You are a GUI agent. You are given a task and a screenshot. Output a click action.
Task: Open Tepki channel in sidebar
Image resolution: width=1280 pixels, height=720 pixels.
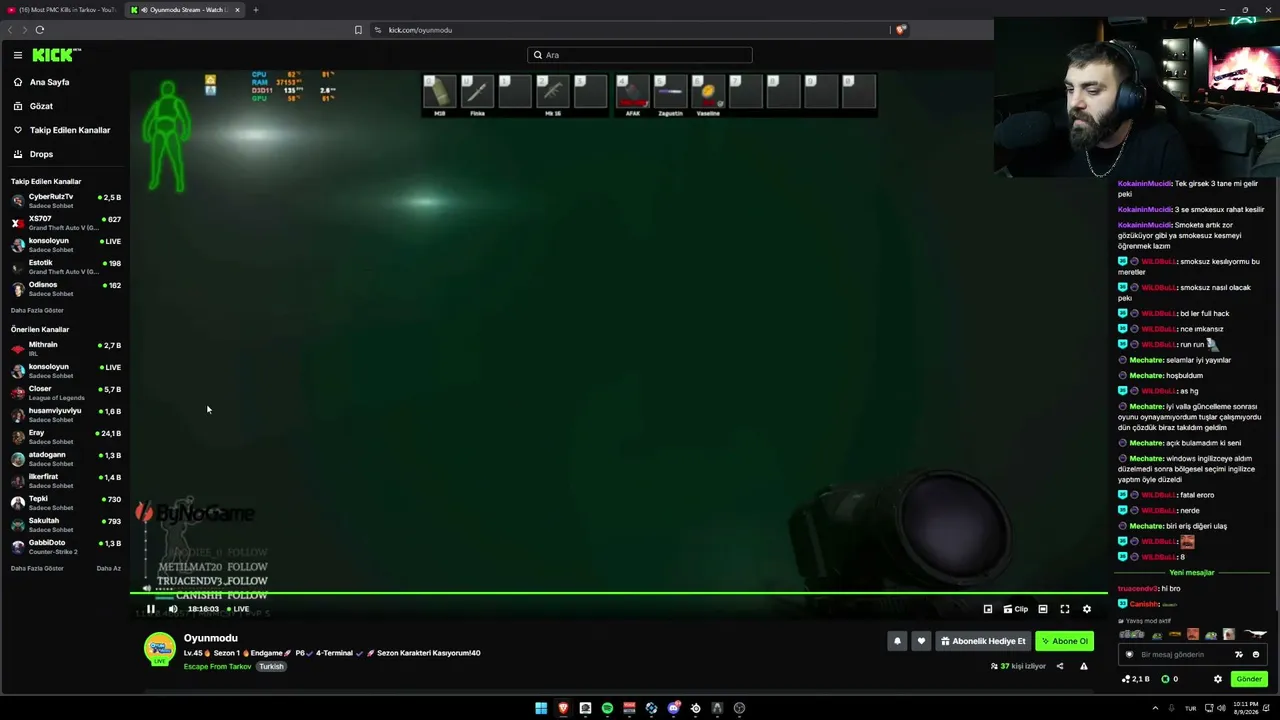tap(66, 502)
